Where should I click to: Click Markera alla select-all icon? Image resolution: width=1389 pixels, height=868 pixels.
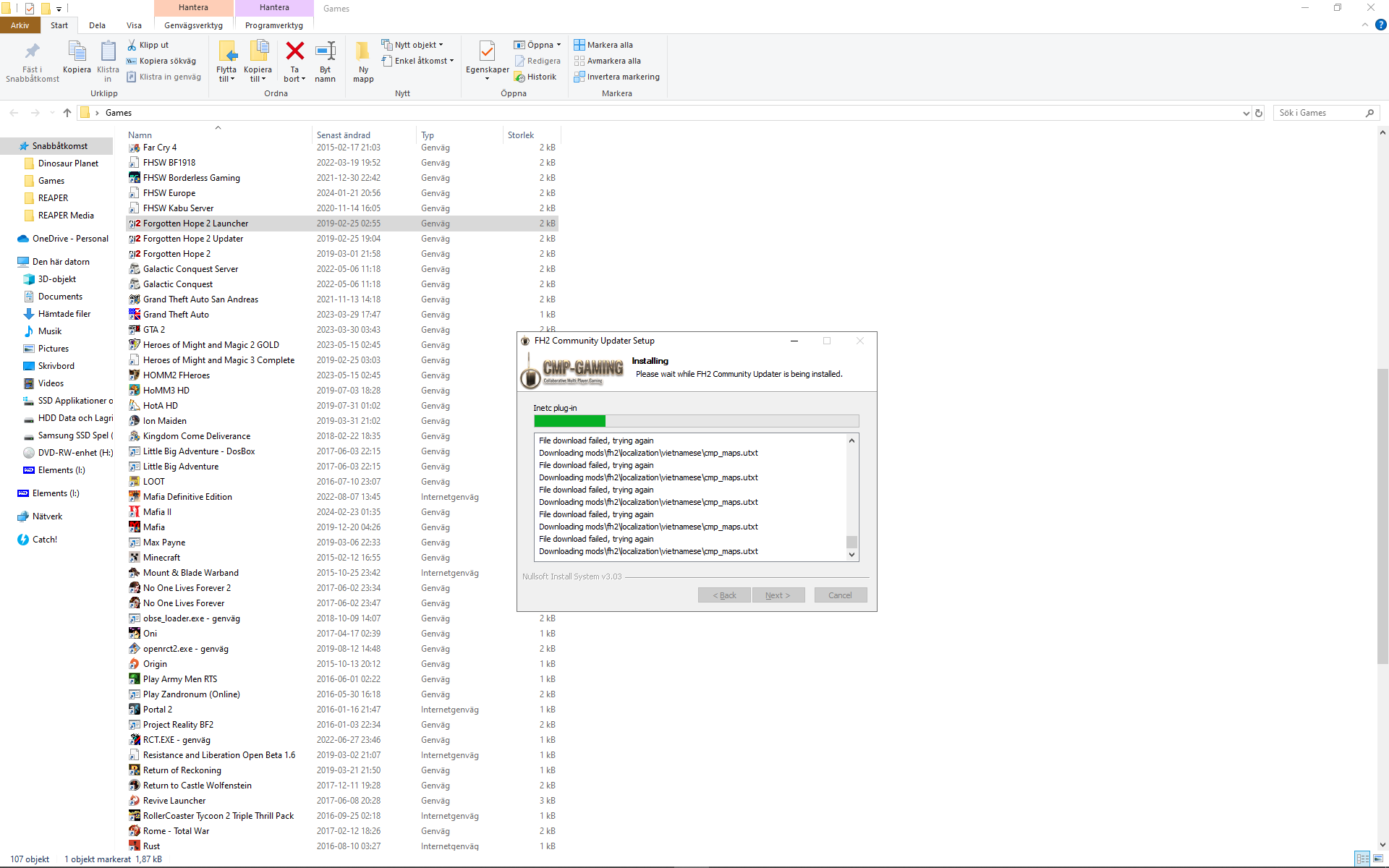pos(579,45)
